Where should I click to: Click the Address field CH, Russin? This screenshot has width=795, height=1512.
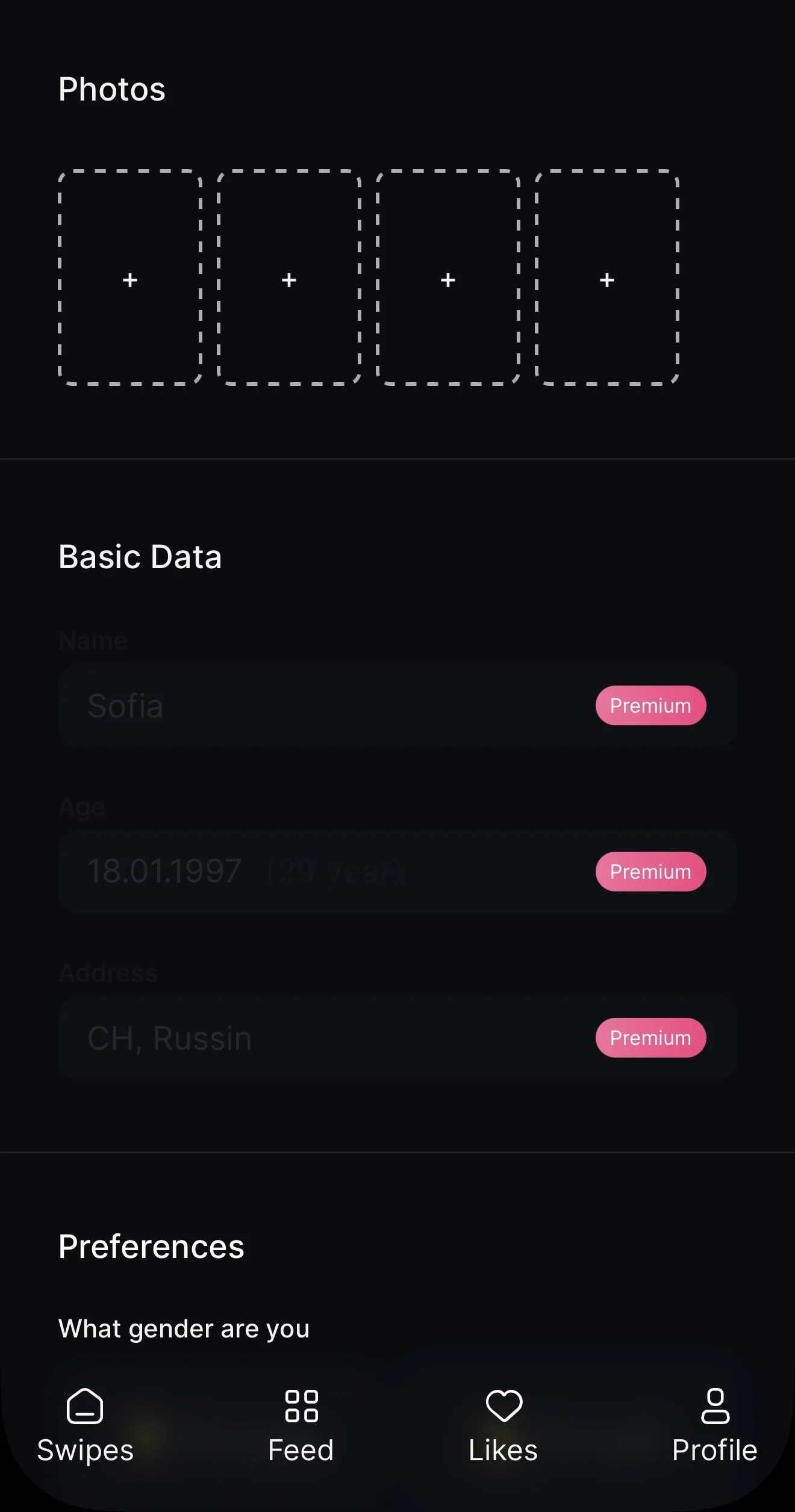click(397, 1038)
